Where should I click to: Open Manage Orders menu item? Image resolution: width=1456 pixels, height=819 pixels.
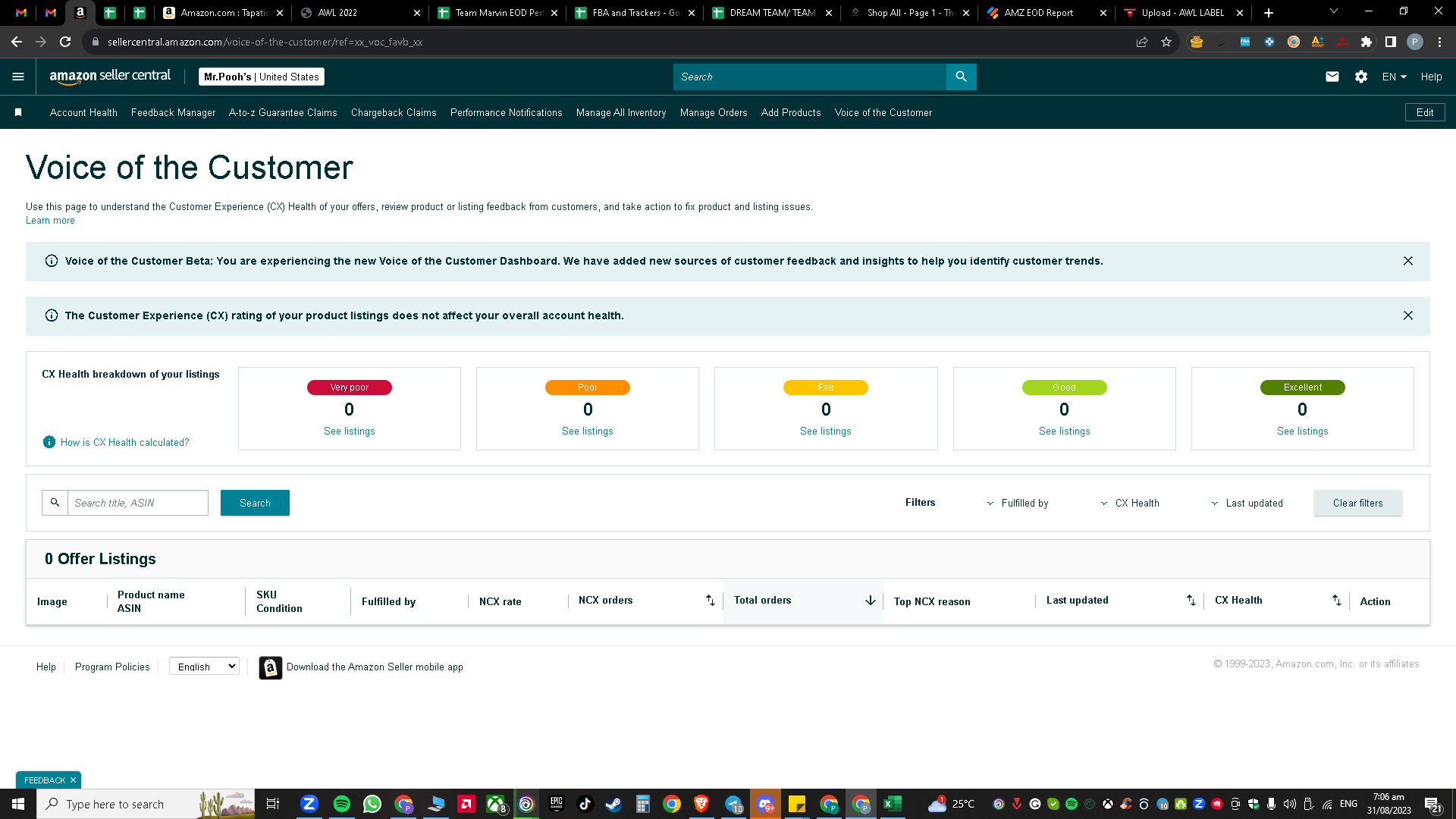[x=714, y=112]
